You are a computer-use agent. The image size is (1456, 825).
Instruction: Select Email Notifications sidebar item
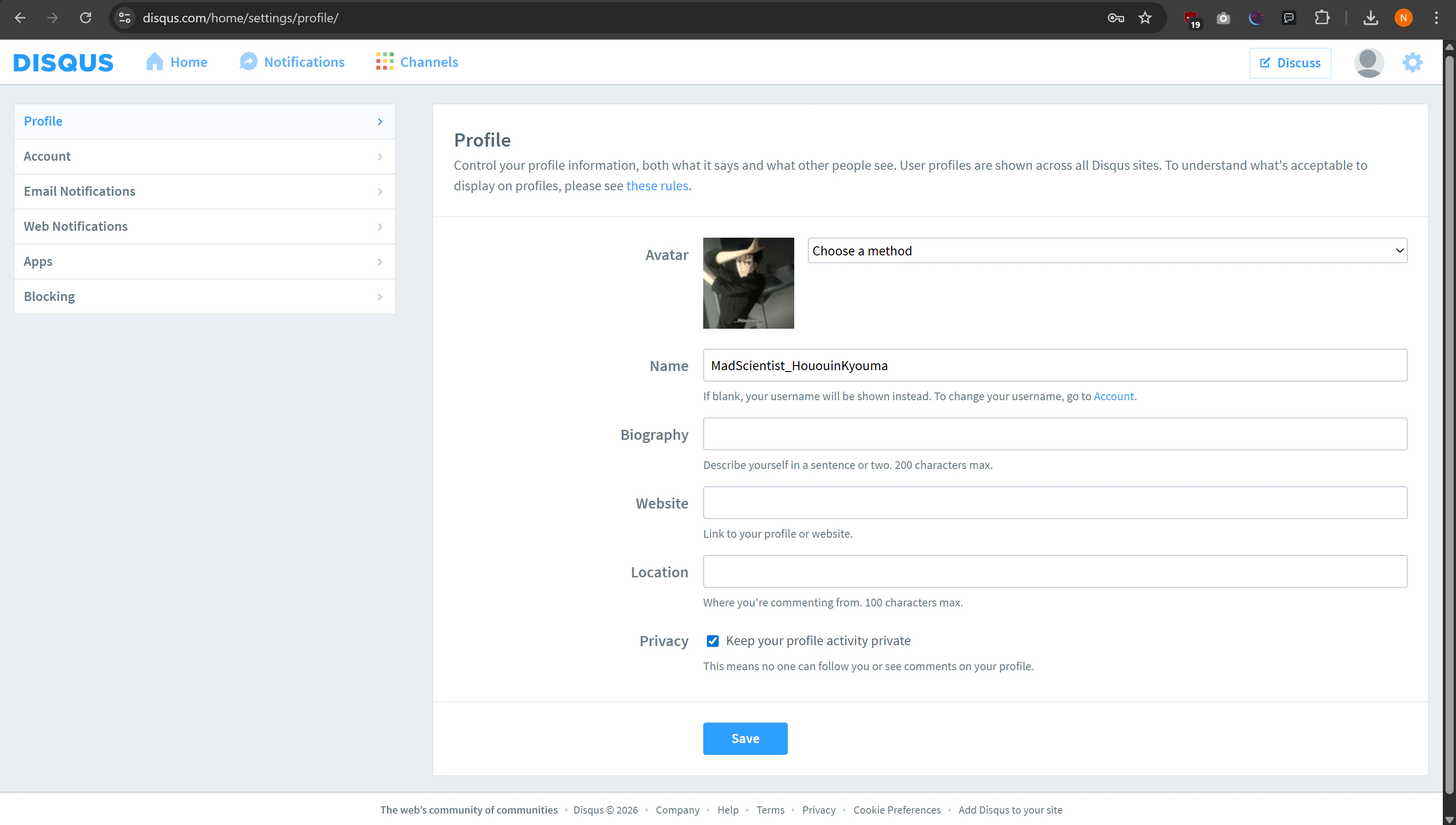tap(80, 192)
